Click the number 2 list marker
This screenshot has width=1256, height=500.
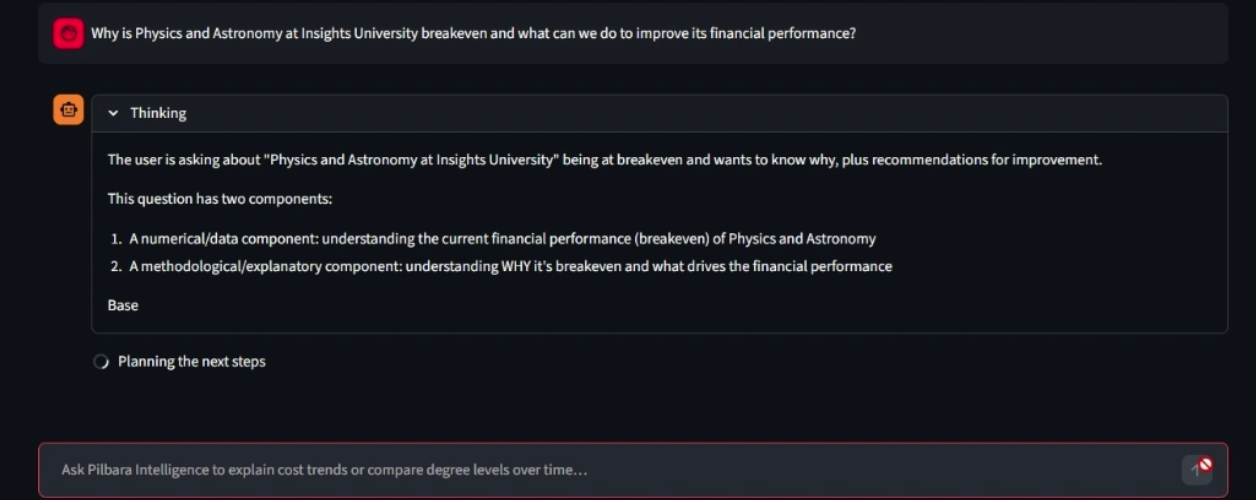[116, 266]
